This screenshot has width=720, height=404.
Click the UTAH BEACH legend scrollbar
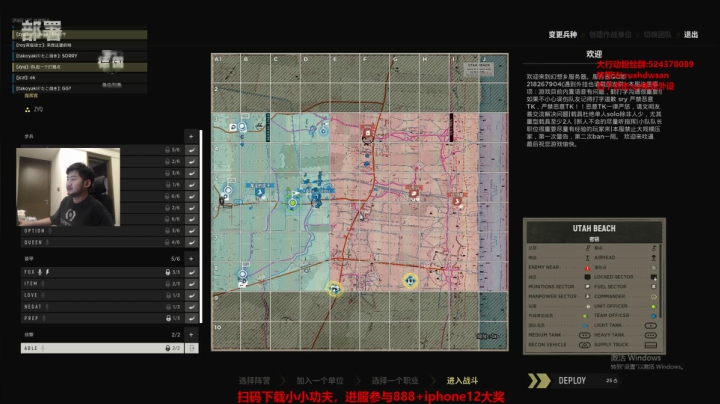coord(661,281)
